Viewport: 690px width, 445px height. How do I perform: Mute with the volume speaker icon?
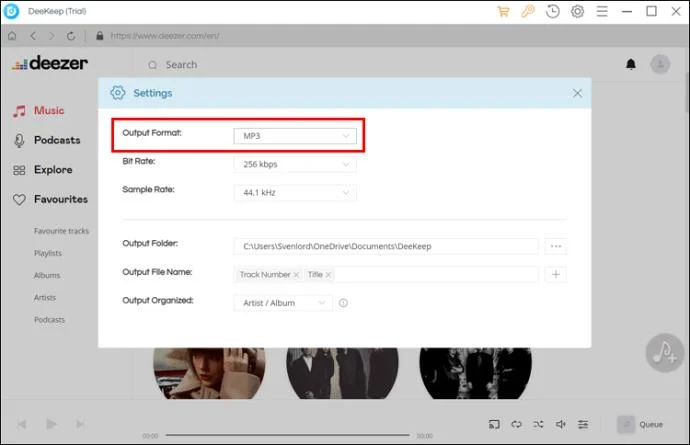click(561, 424)
